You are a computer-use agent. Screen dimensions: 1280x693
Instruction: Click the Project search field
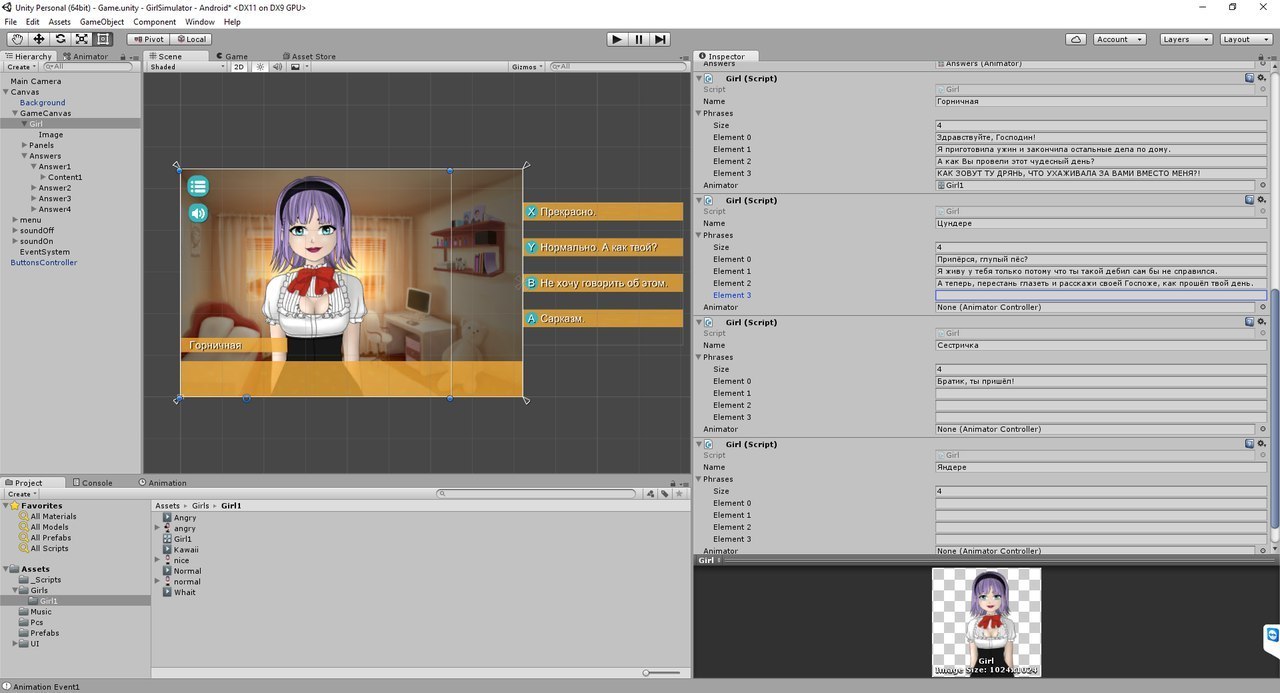coord(538,493)
